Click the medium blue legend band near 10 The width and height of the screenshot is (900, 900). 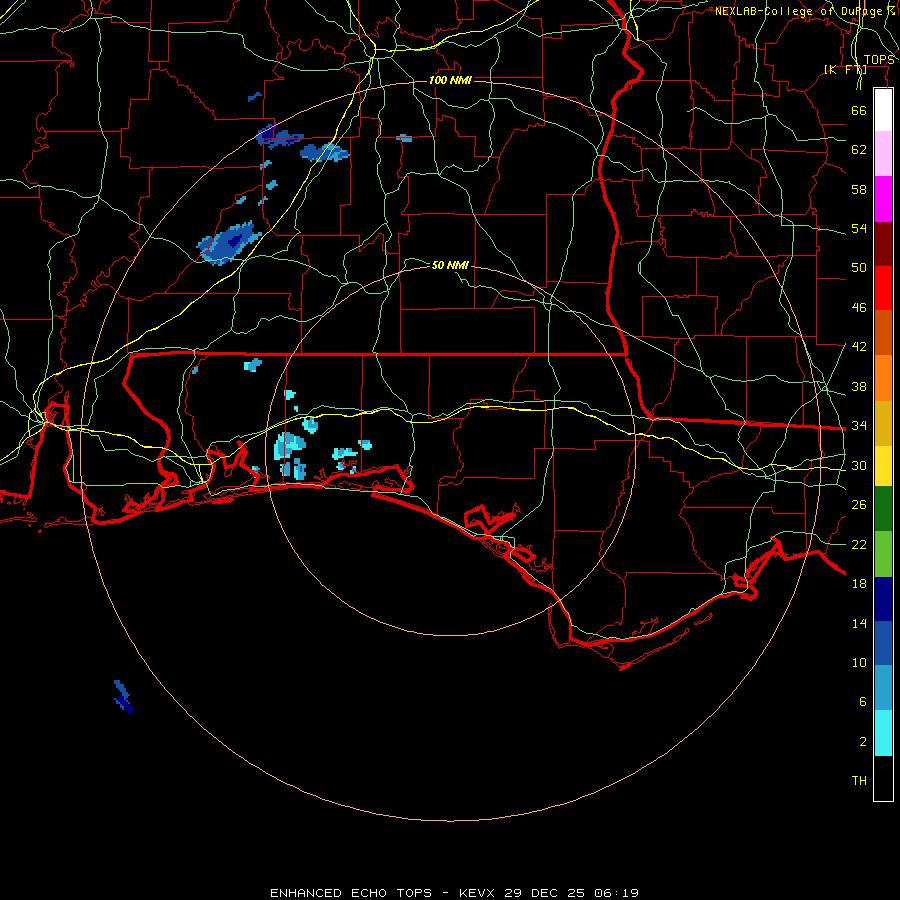(x=883, y=643)
